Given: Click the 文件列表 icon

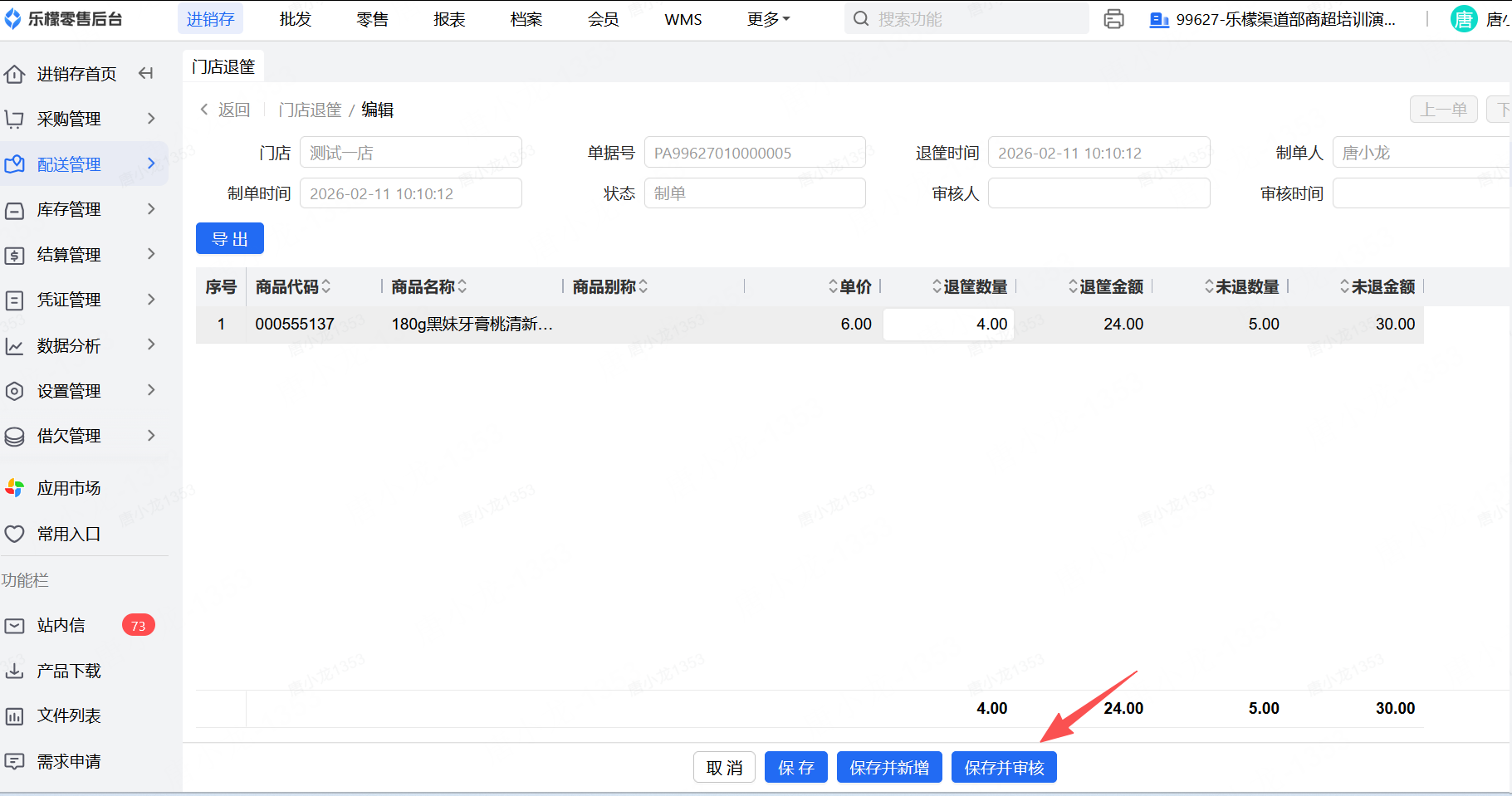Looking at the screenshot, I should 14,715.
